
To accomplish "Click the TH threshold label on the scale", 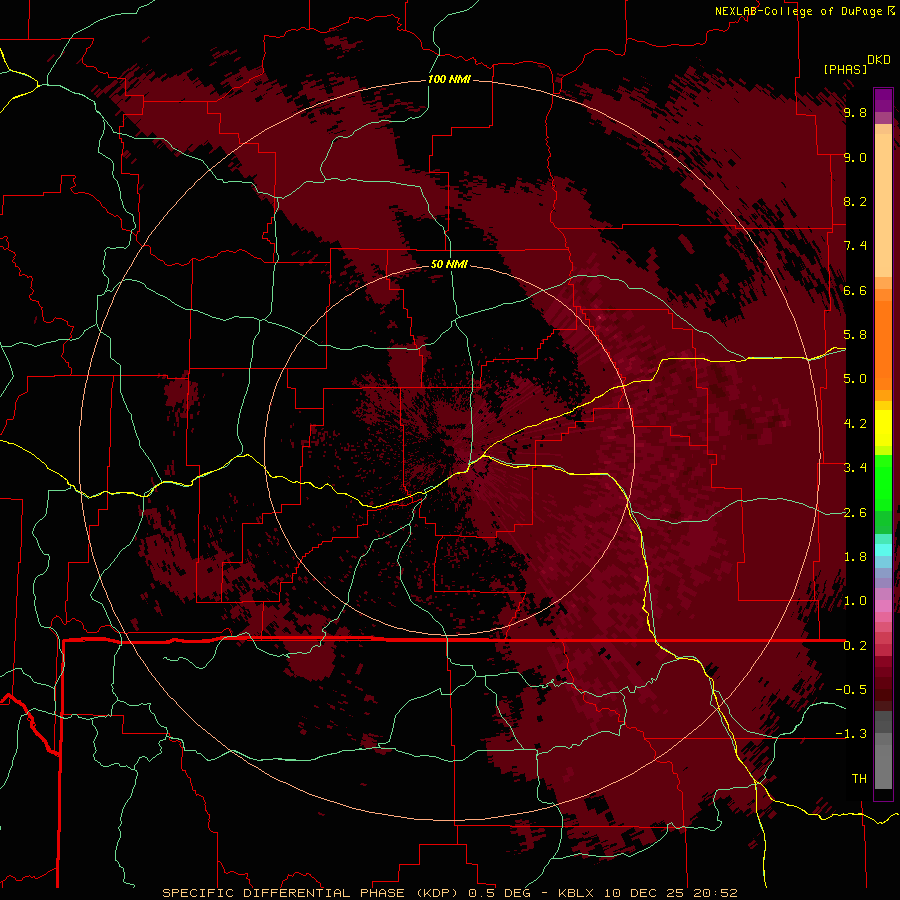I will (x=859, y=779).
